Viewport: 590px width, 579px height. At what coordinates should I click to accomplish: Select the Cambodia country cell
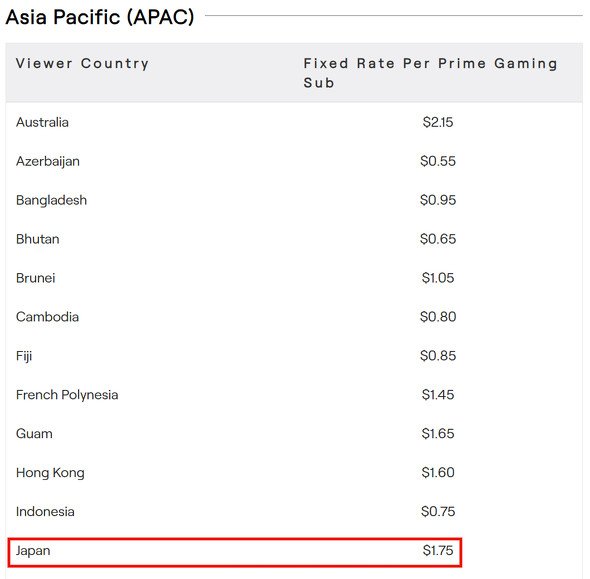[47, 317]
